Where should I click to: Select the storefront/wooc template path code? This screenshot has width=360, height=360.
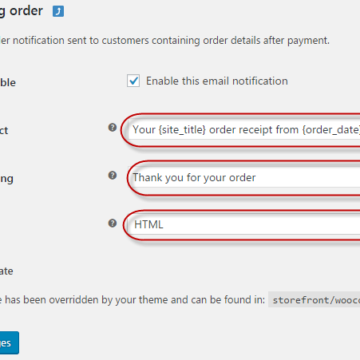tap(314, 300)
